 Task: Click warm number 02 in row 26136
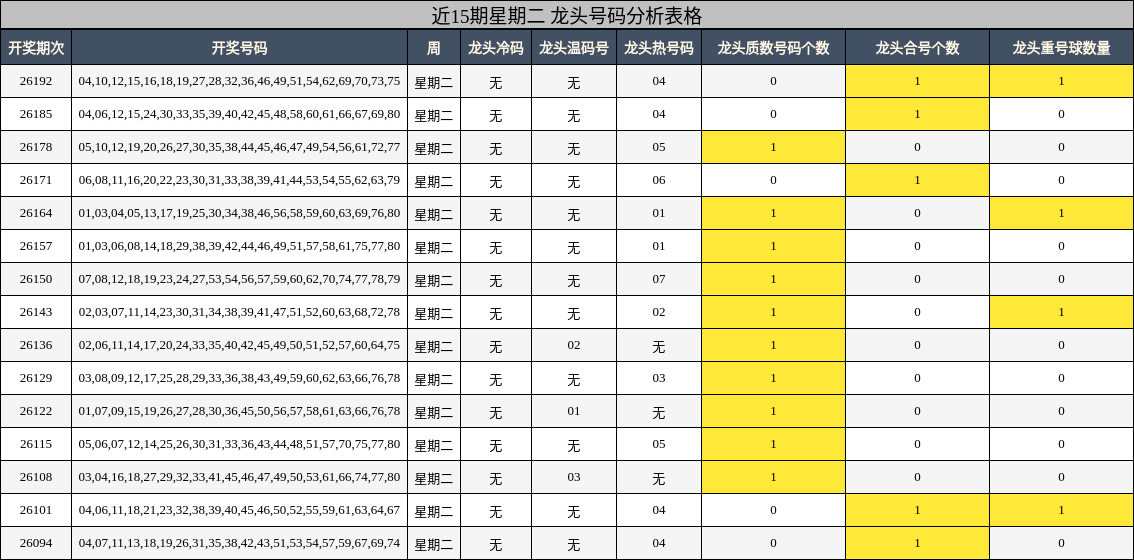pos(574,345)
